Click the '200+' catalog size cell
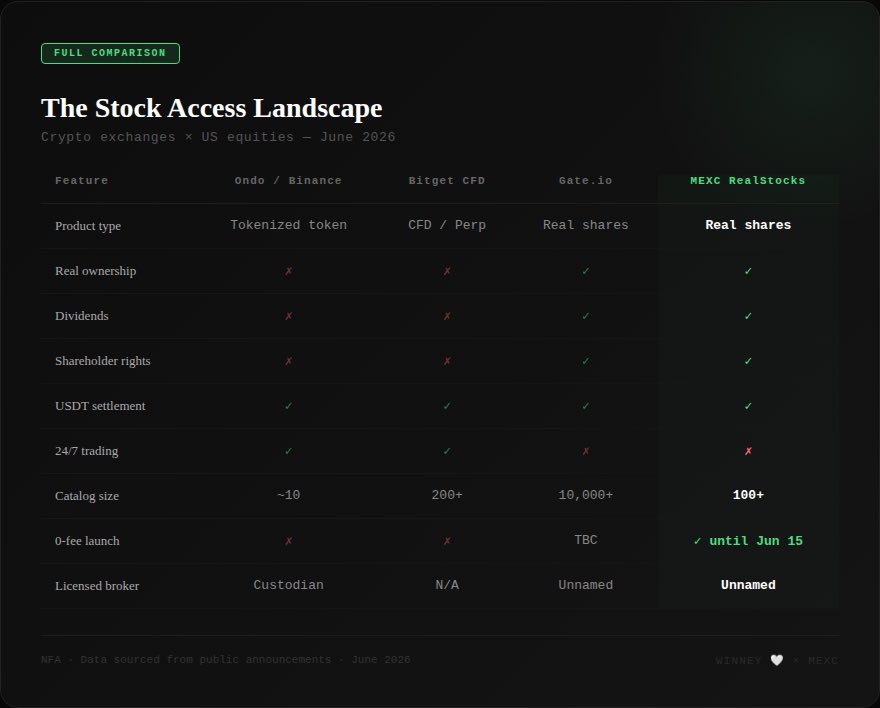The width and height of the screenshot is (880, 708). click(447, 495)
